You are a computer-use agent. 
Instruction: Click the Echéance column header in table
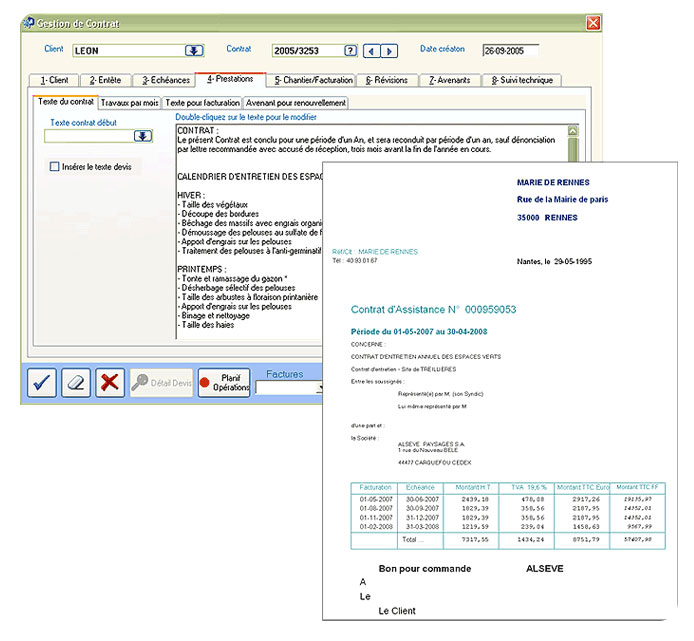(x=420, y=487)
